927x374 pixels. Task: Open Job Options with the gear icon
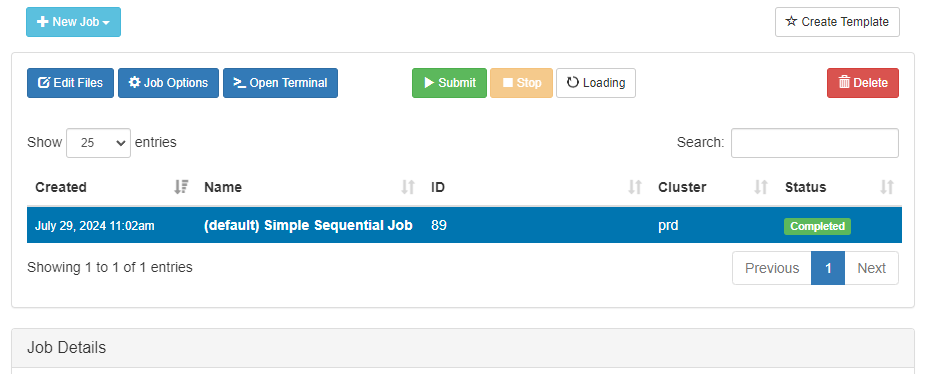coord(168,83)
